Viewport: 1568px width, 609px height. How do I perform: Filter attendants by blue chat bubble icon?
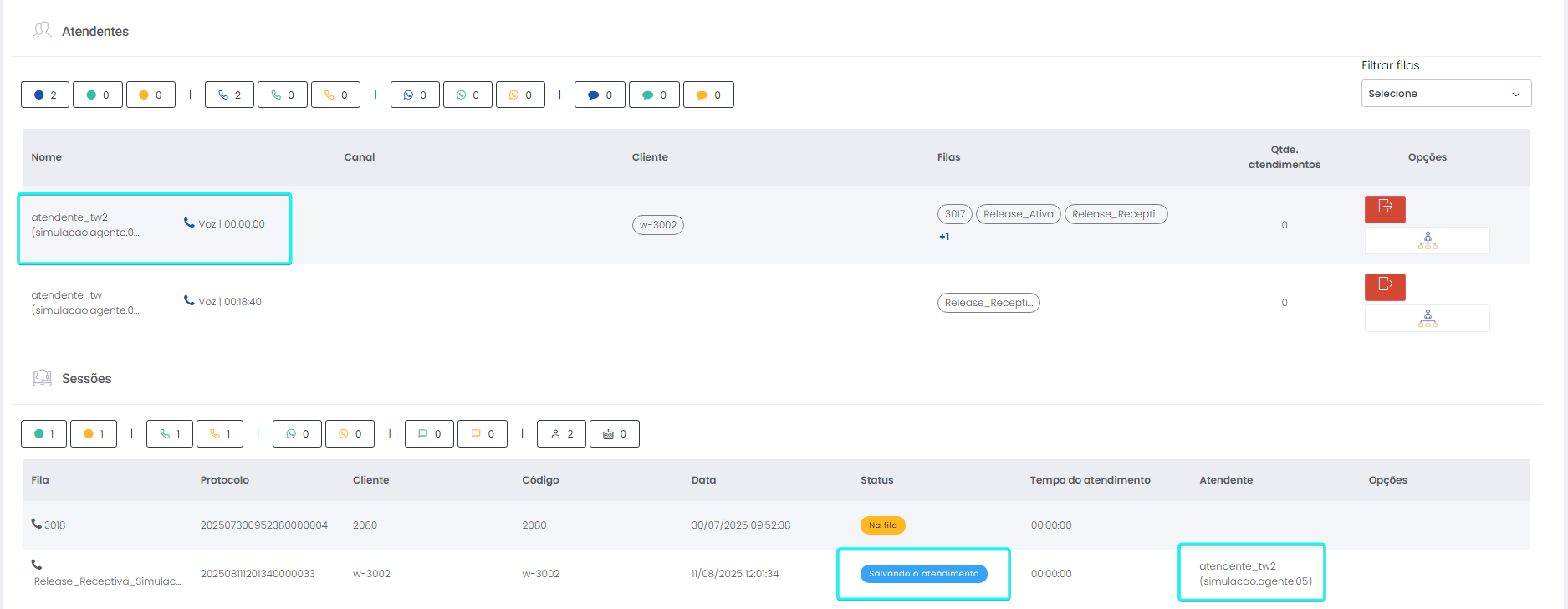pyautogui.click(x=600, y=95)
